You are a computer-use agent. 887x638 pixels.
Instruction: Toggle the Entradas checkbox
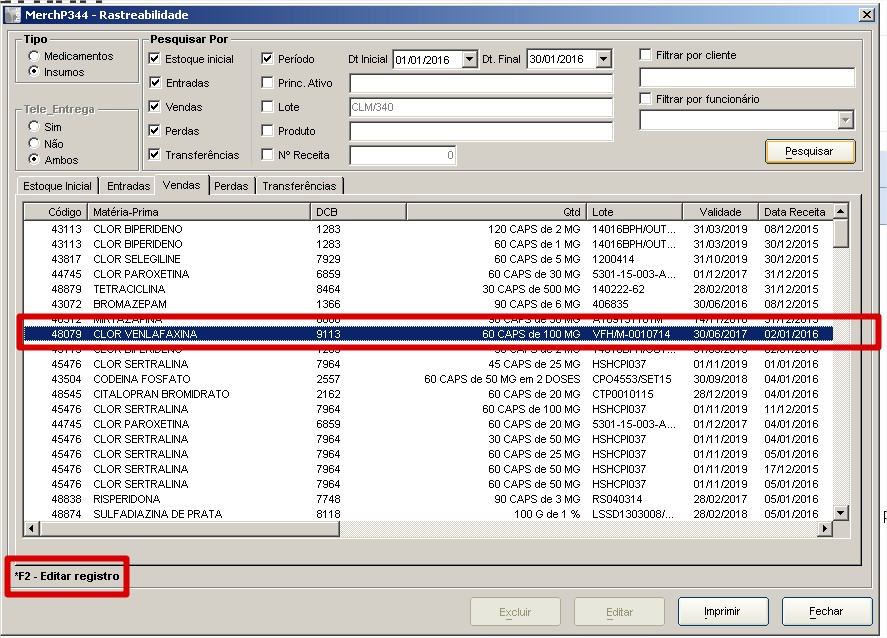(x=154, y=83)
